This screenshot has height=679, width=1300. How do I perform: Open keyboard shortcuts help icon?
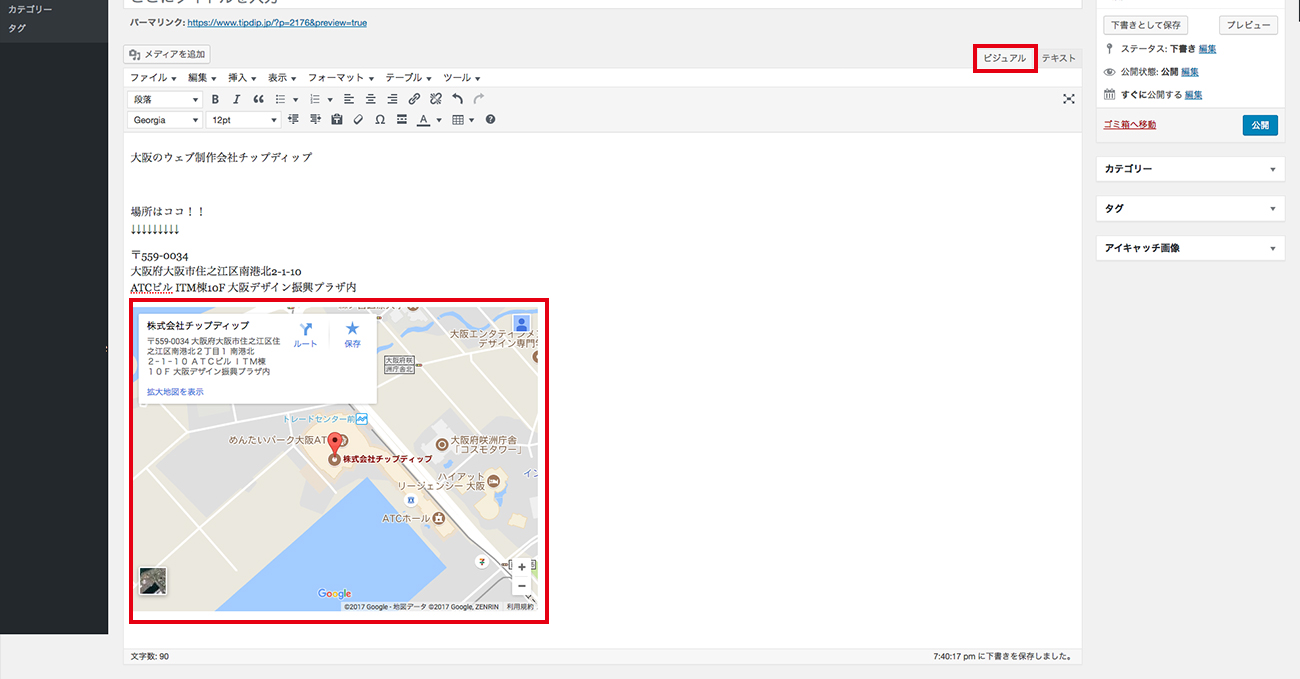490,119
